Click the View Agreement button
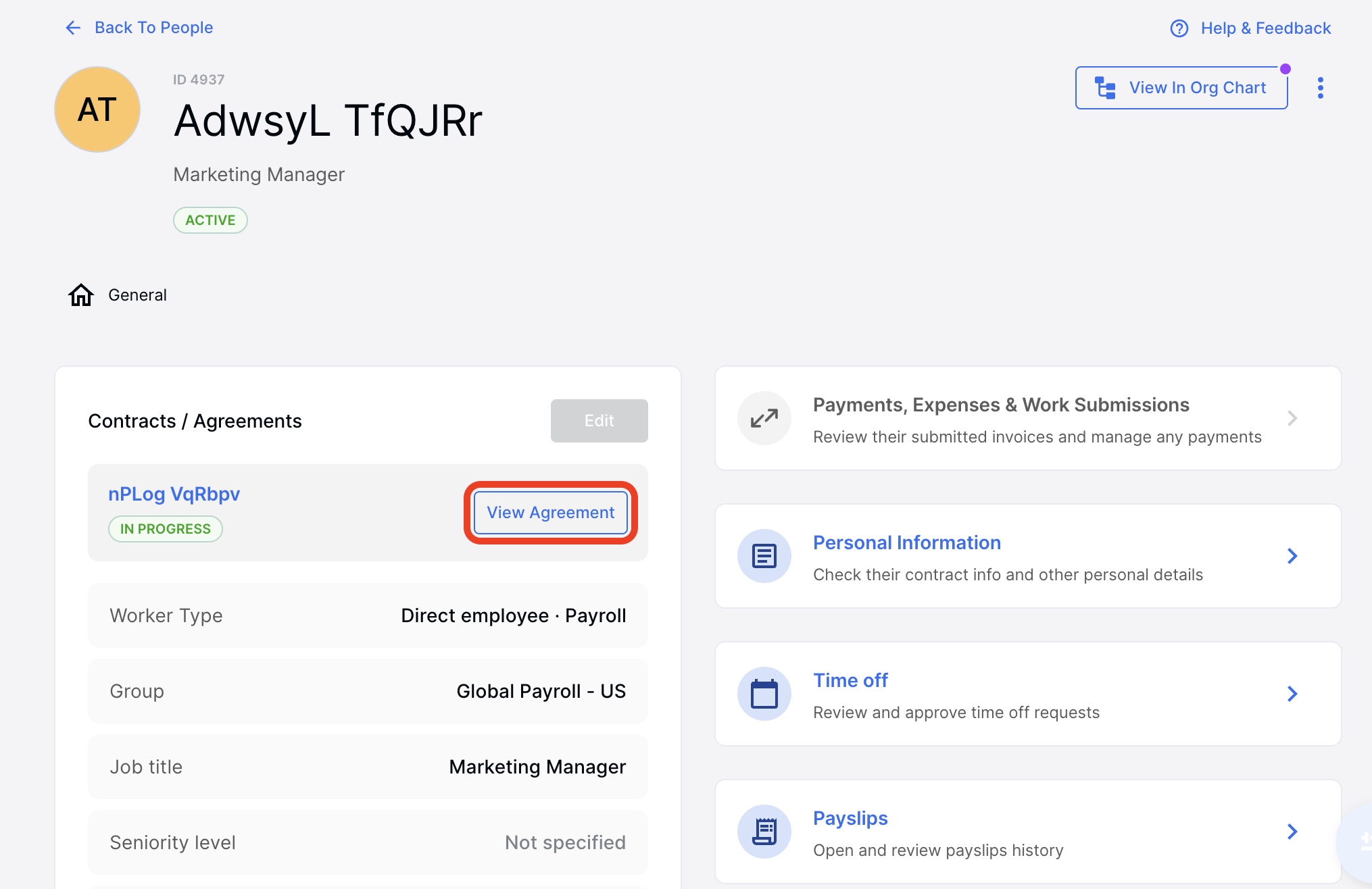This screenshot has height=889, width=1372. [x=551, y=513]
